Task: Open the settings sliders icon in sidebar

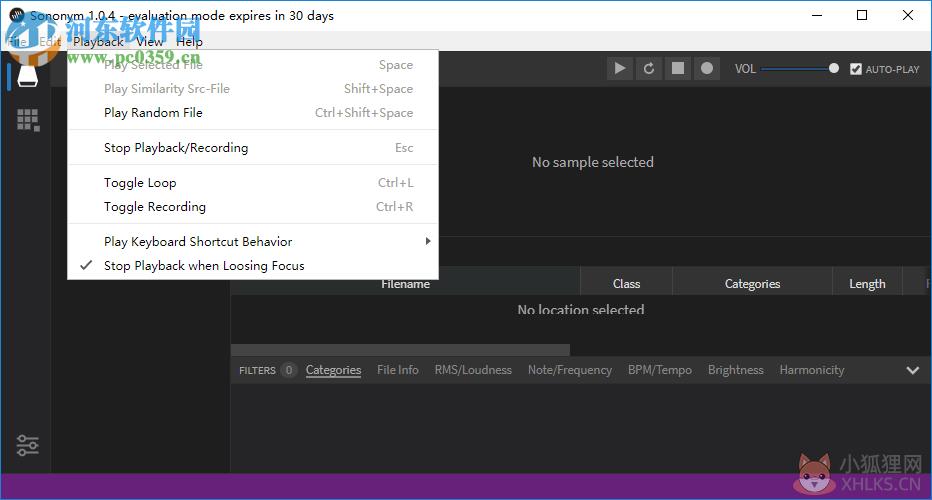Action: 27,445
